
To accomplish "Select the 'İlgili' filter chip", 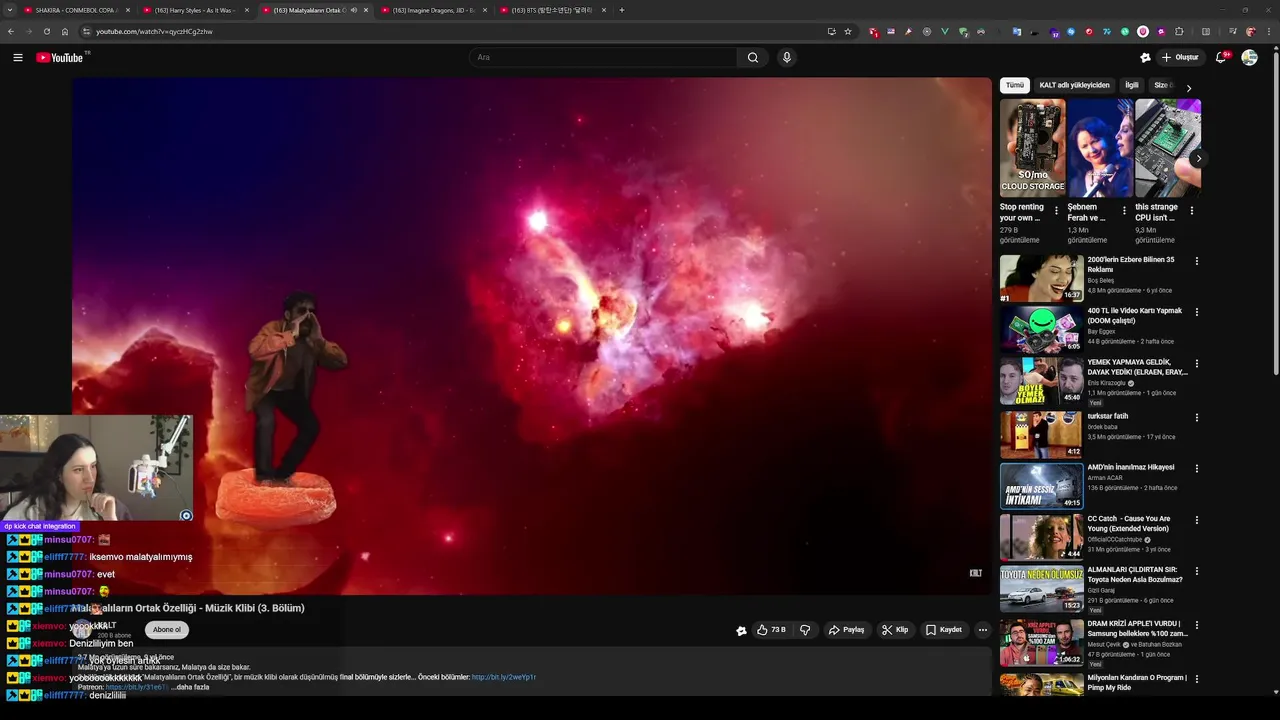I will 1132,85.
